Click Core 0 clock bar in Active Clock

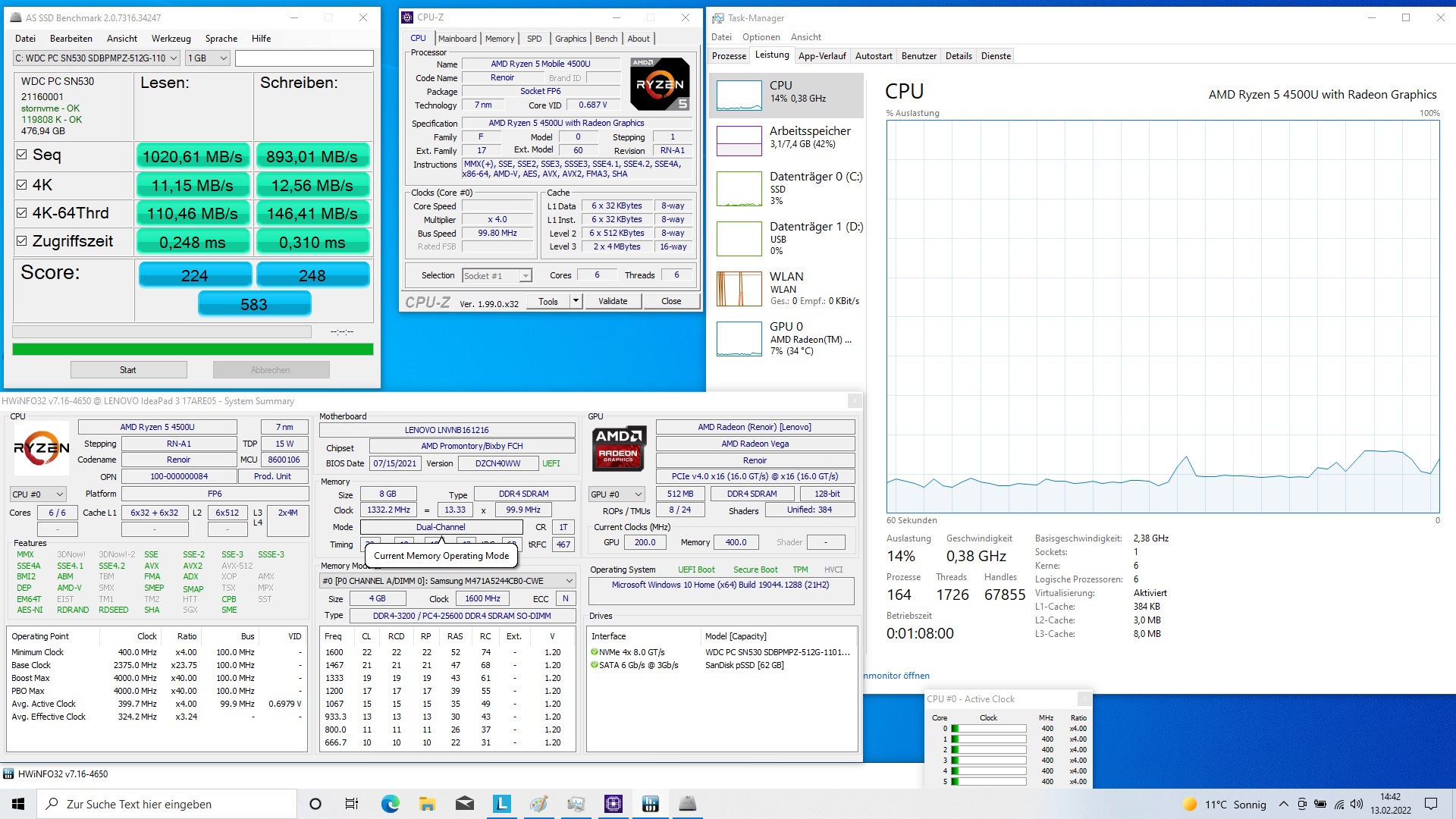pyautogui.click(x=989, y=729)
